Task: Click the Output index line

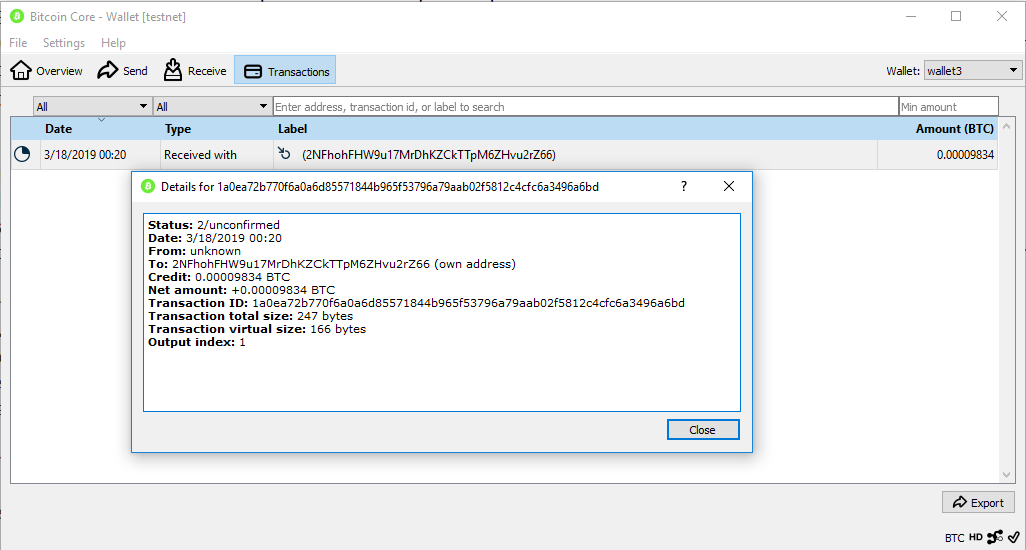Action: 197,342
